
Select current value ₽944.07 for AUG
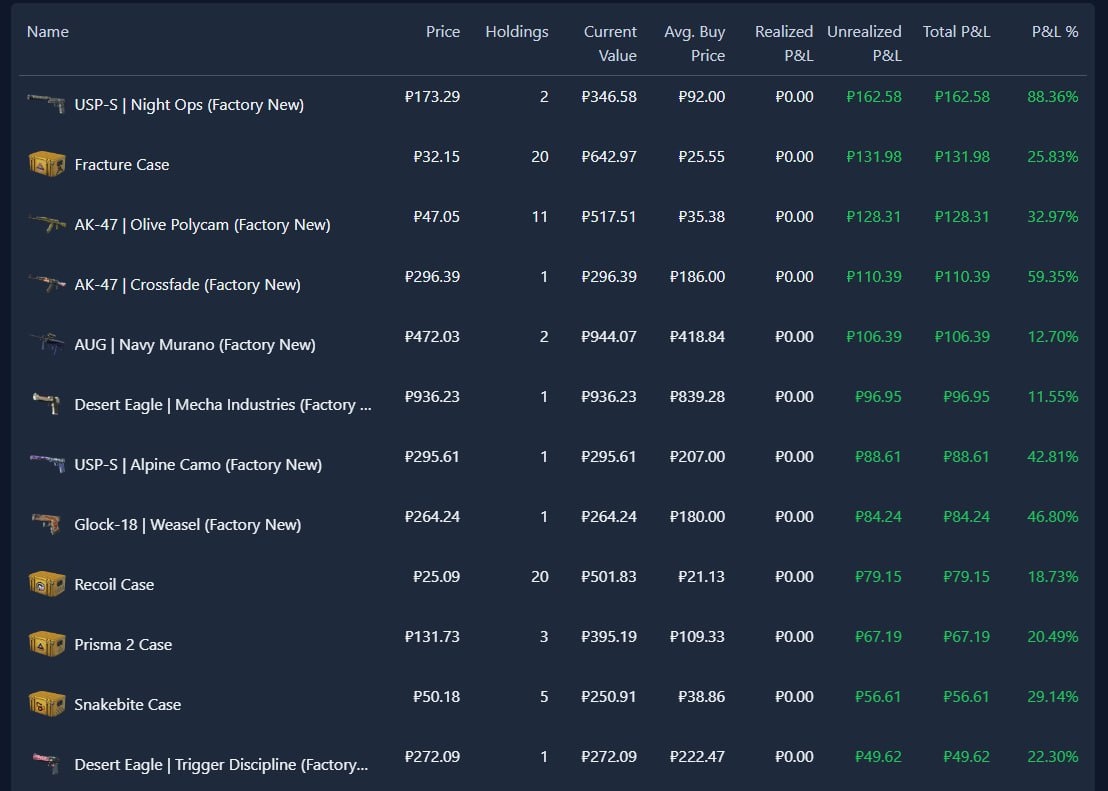pyautogui.click(x=608, y=337)
